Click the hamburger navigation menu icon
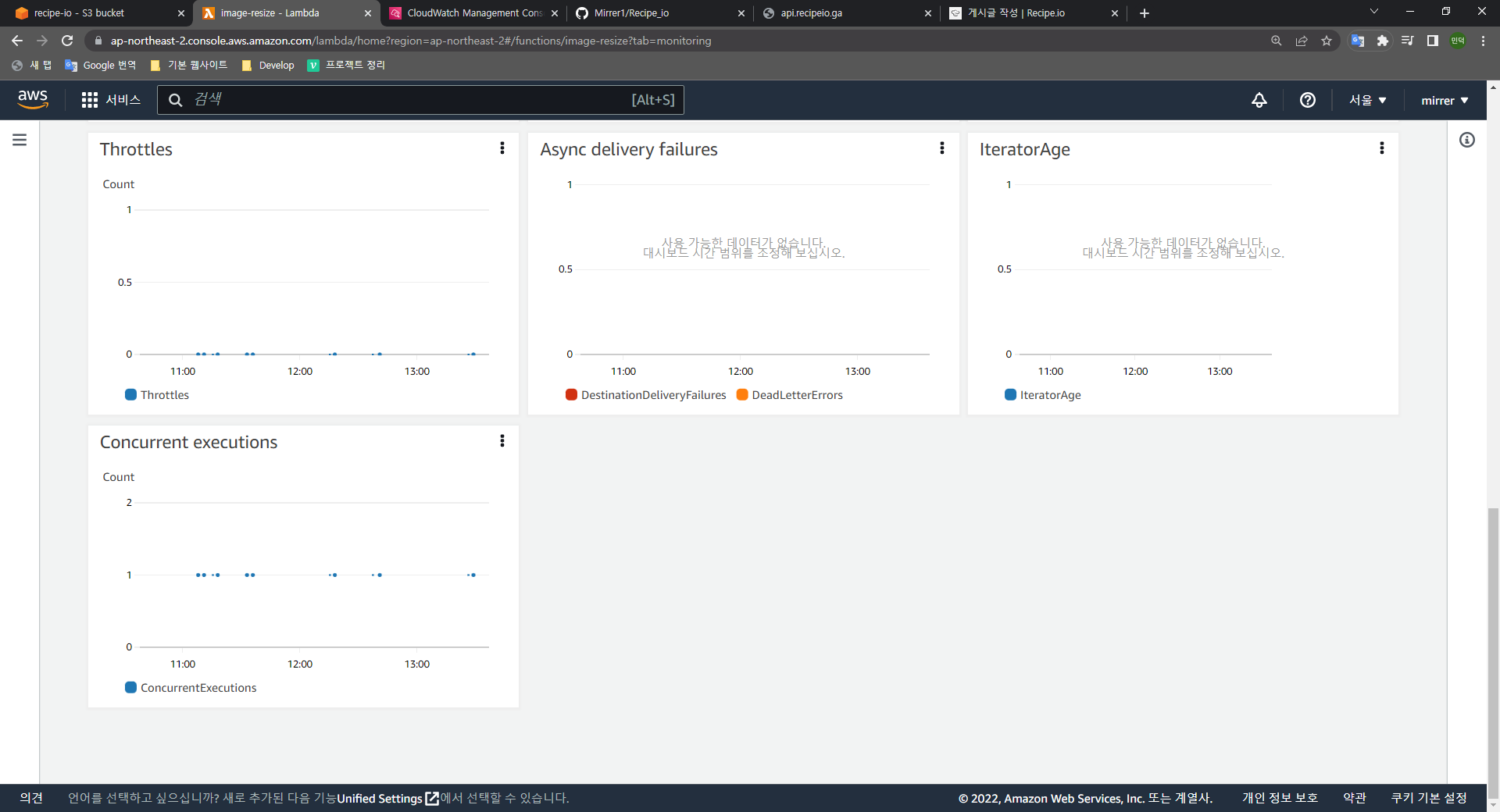 (x=20, y=140)
